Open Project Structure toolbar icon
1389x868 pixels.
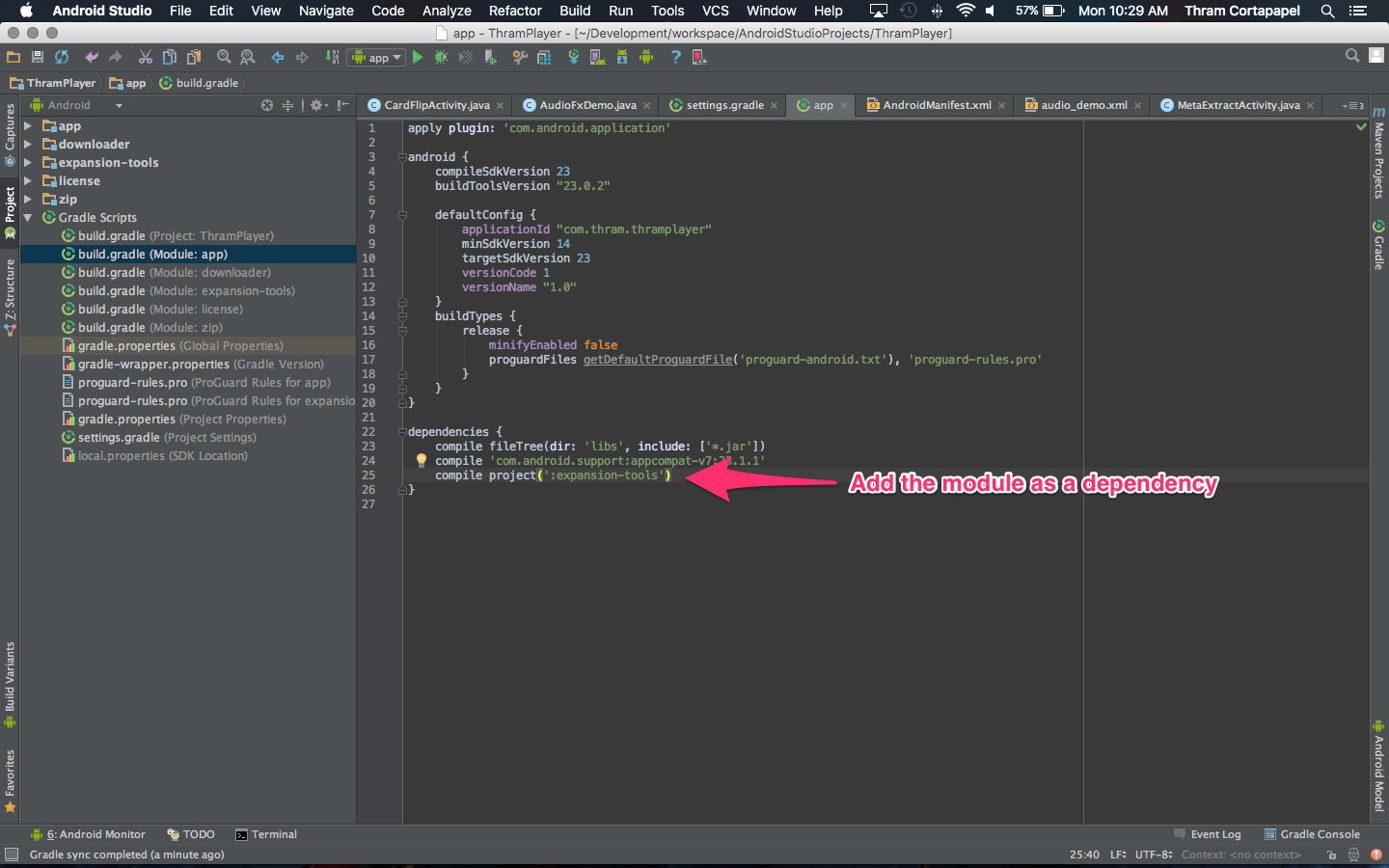pos(544,57)
